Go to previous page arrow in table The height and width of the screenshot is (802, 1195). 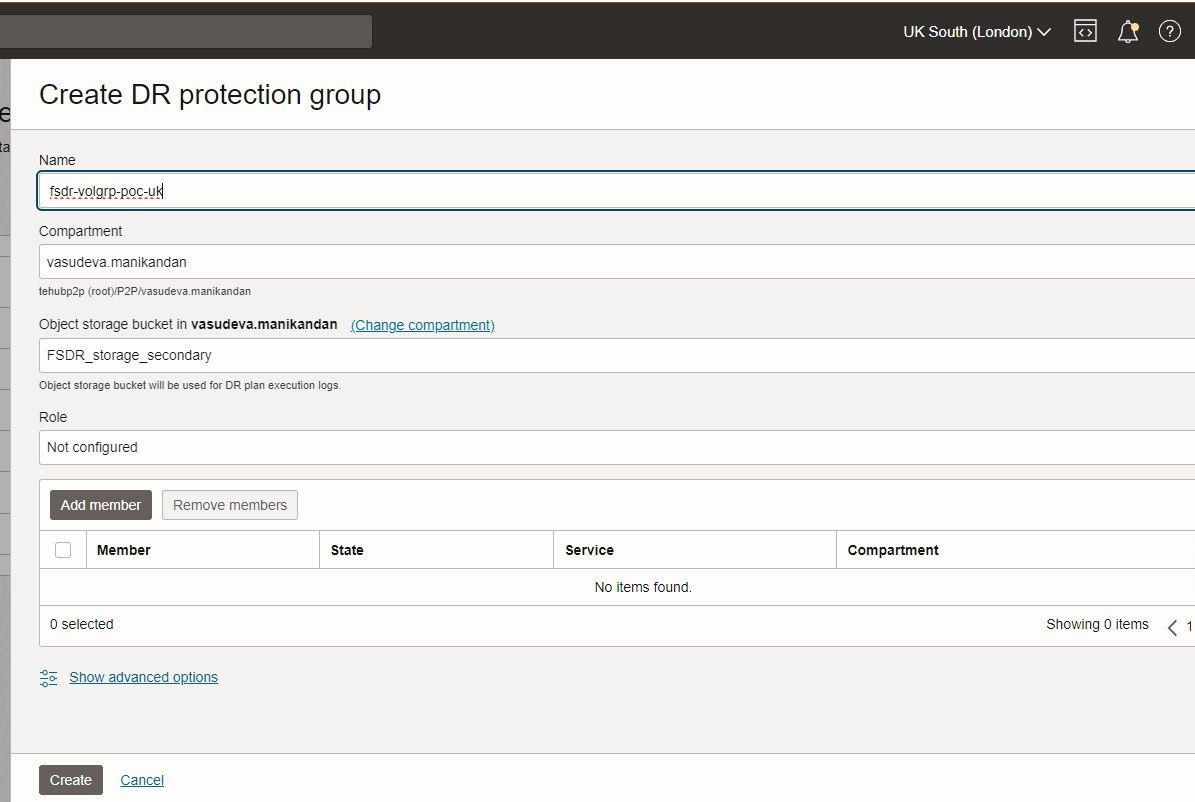(1172, 627)
